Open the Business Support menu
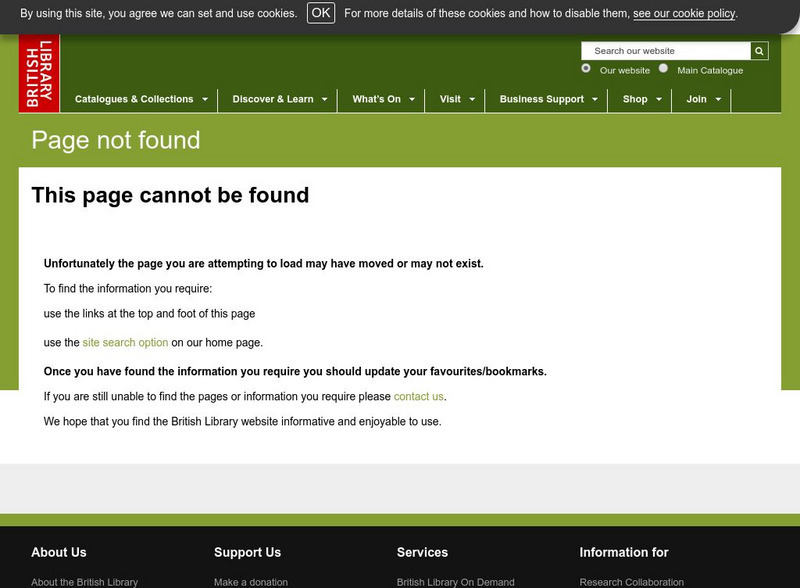800x588 pixels. (x=542, y=99)
